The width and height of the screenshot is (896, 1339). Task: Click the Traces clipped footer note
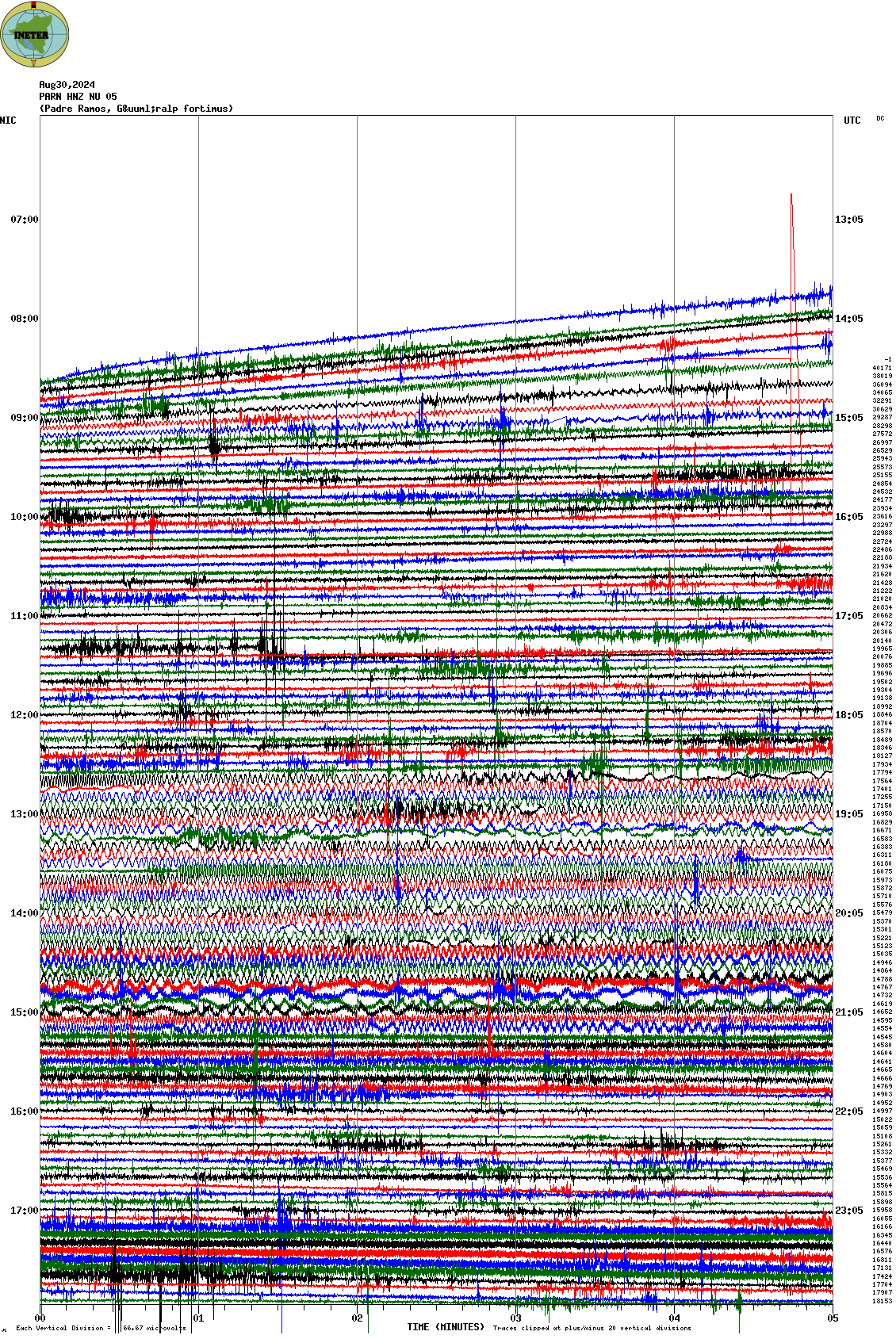click(592, 1328)
